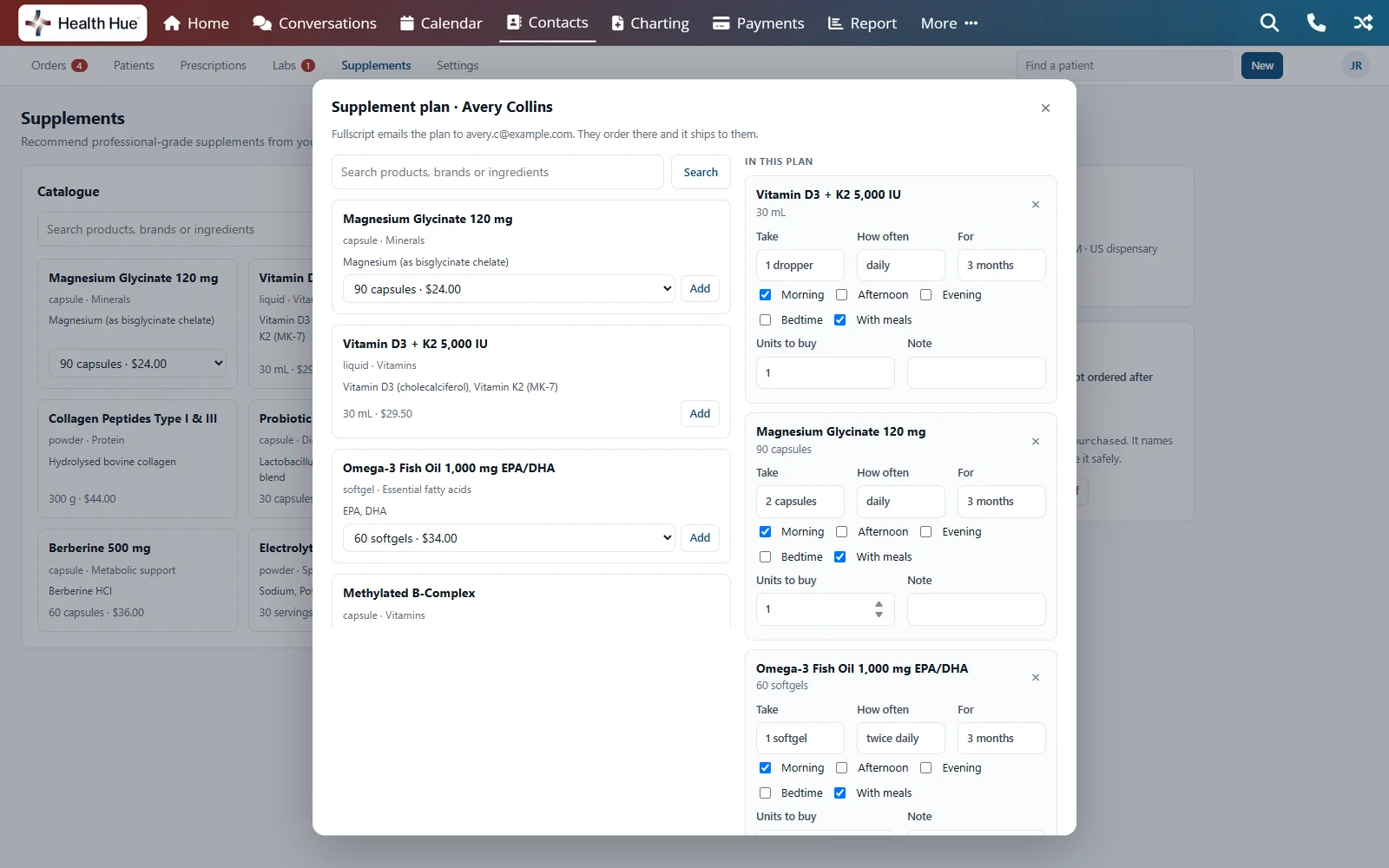
Task: Click the Health Hue logo
Action: coord(82,23)
